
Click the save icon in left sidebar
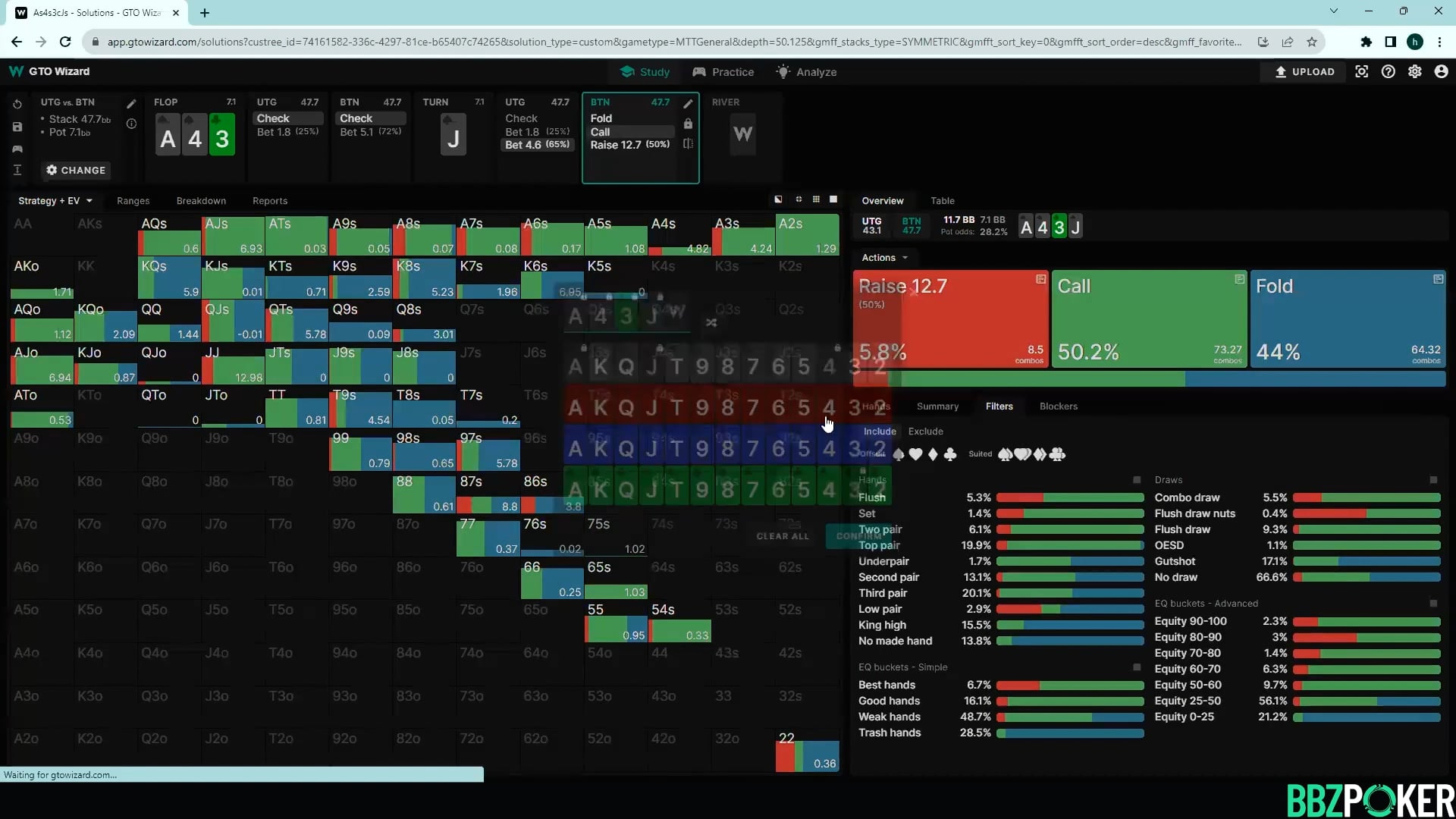(17, 127)
